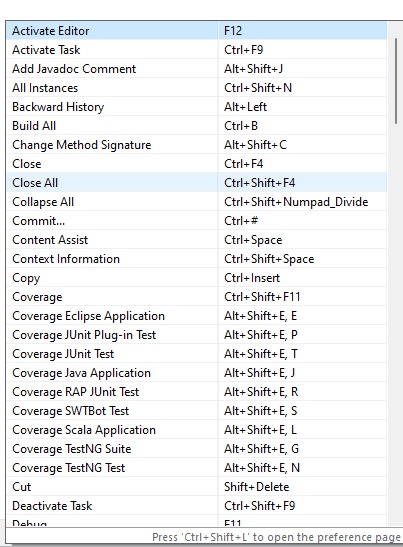The image size is (403, 547).
Task: Select Backward History in key list
Action: coord(196,107)
